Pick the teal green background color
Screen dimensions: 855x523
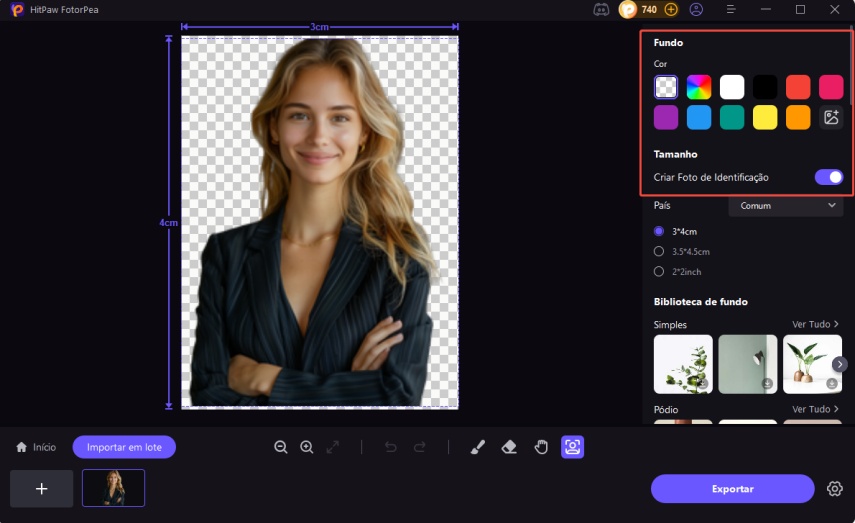(732, 117)
